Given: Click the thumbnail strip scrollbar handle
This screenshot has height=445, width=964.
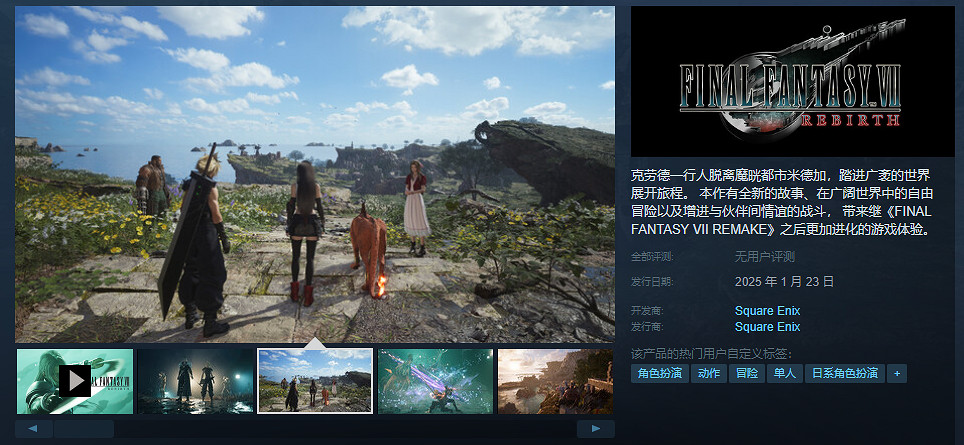Looking at the screenshot, I should [x=84, y=428].
